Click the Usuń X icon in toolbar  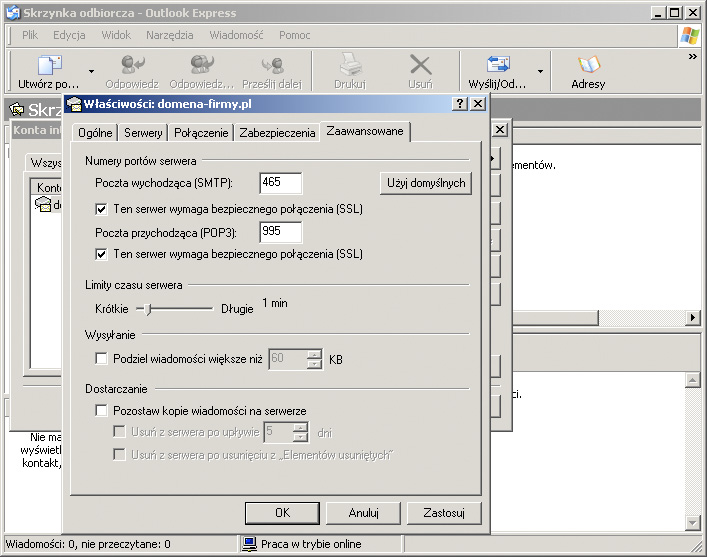pos(420,65)
